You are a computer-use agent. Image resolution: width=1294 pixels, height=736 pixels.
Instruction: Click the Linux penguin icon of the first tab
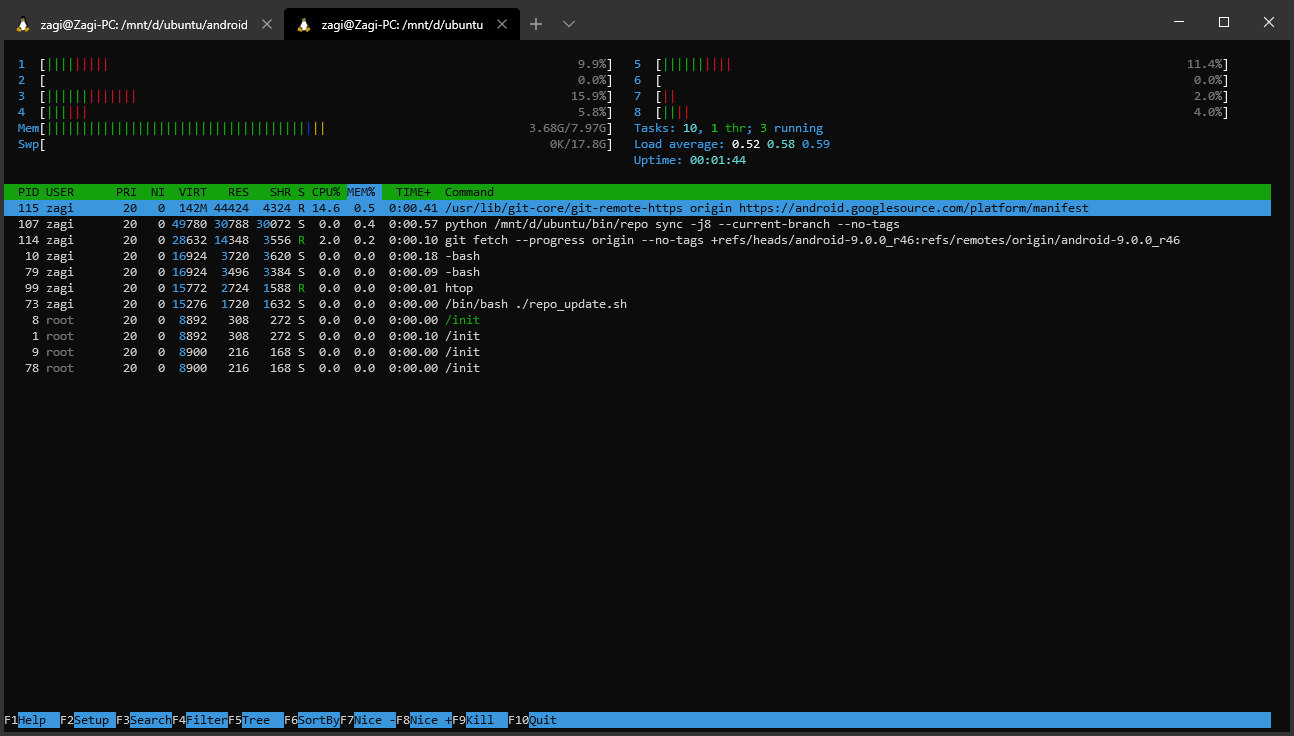[x=22, y=24]
